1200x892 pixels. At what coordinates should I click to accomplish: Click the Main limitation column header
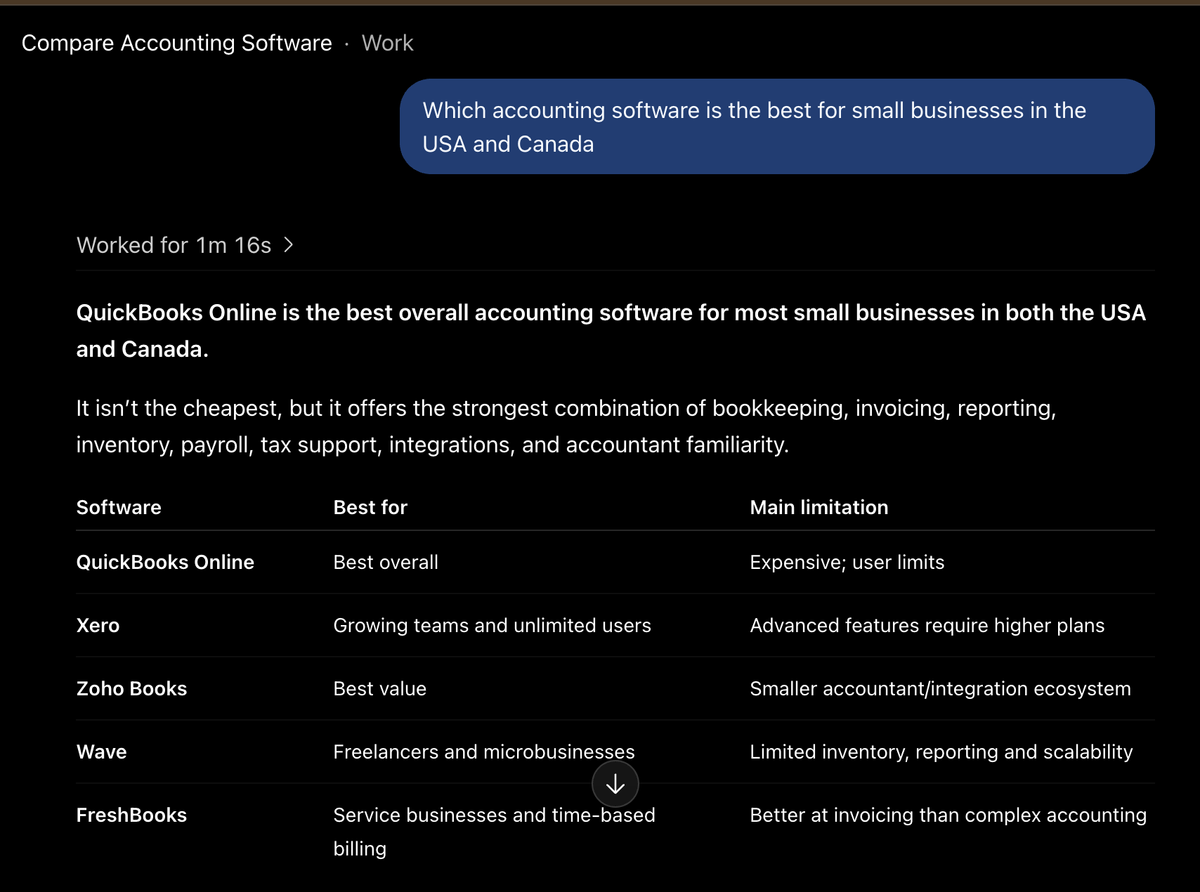tap(819, 507)
